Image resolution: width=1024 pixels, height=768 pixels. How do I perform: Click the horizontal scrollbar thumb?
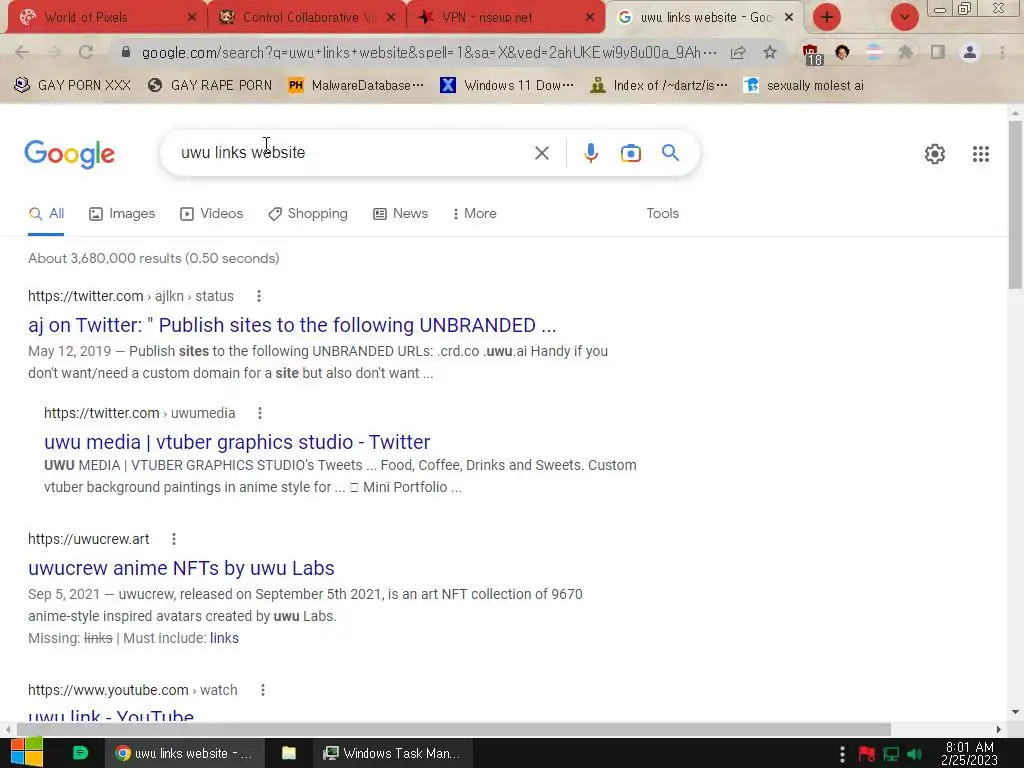click(x=454, y=729)
